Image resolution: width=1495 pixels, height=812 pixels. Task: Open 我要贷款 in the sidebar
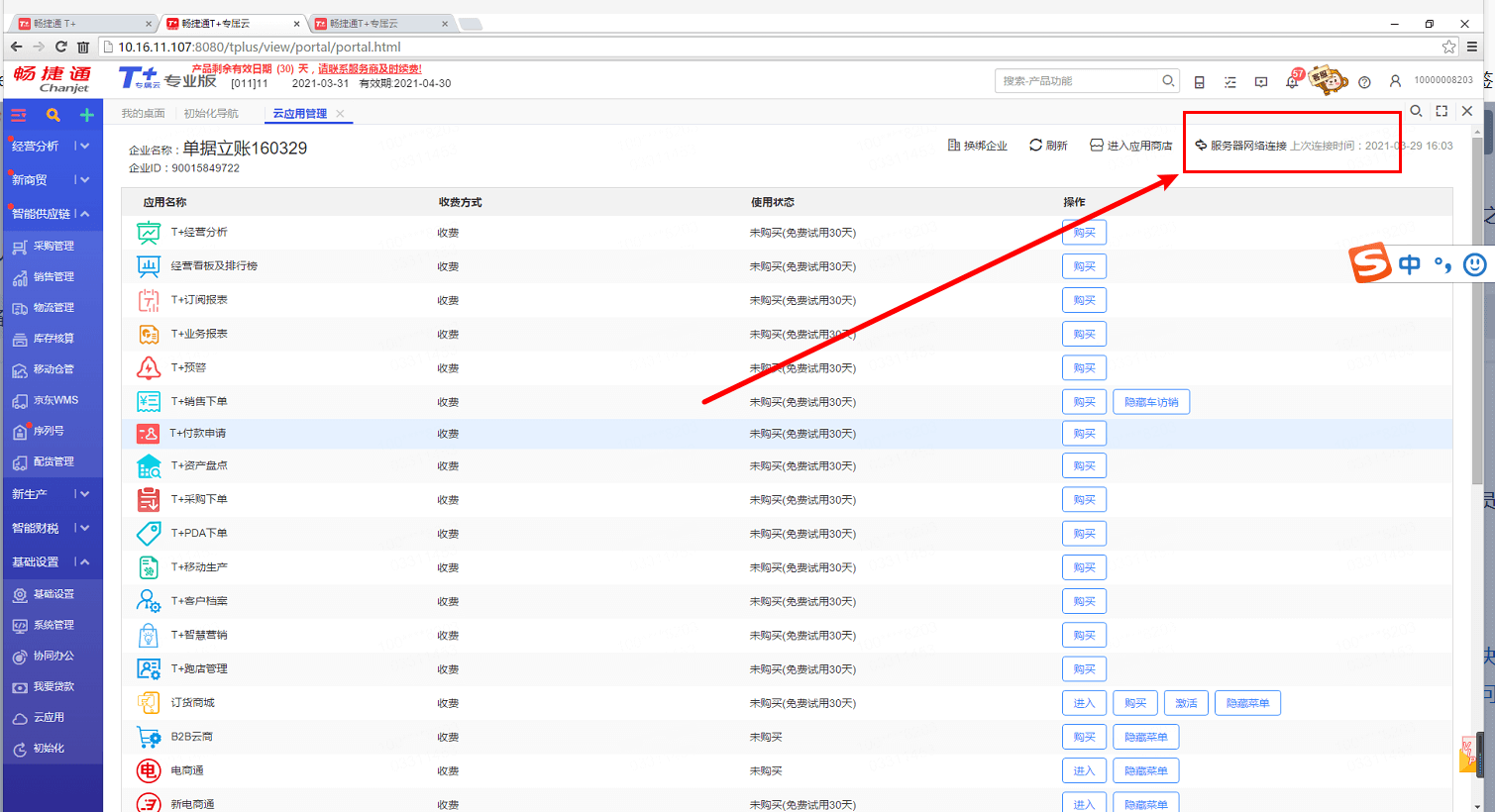[52, 686]
